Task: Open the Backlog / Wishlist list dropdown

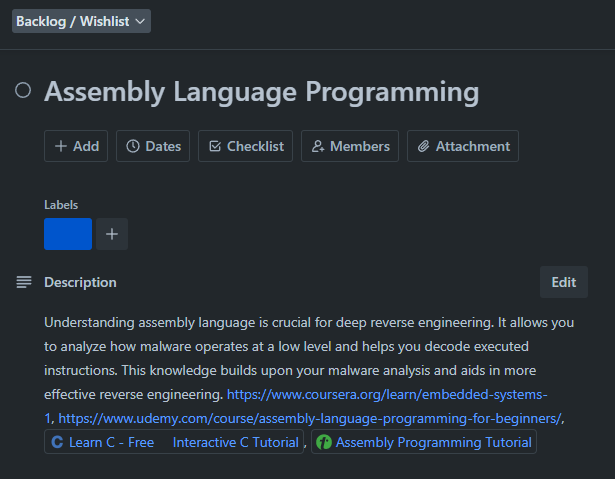Action: (x=80, y=21)
